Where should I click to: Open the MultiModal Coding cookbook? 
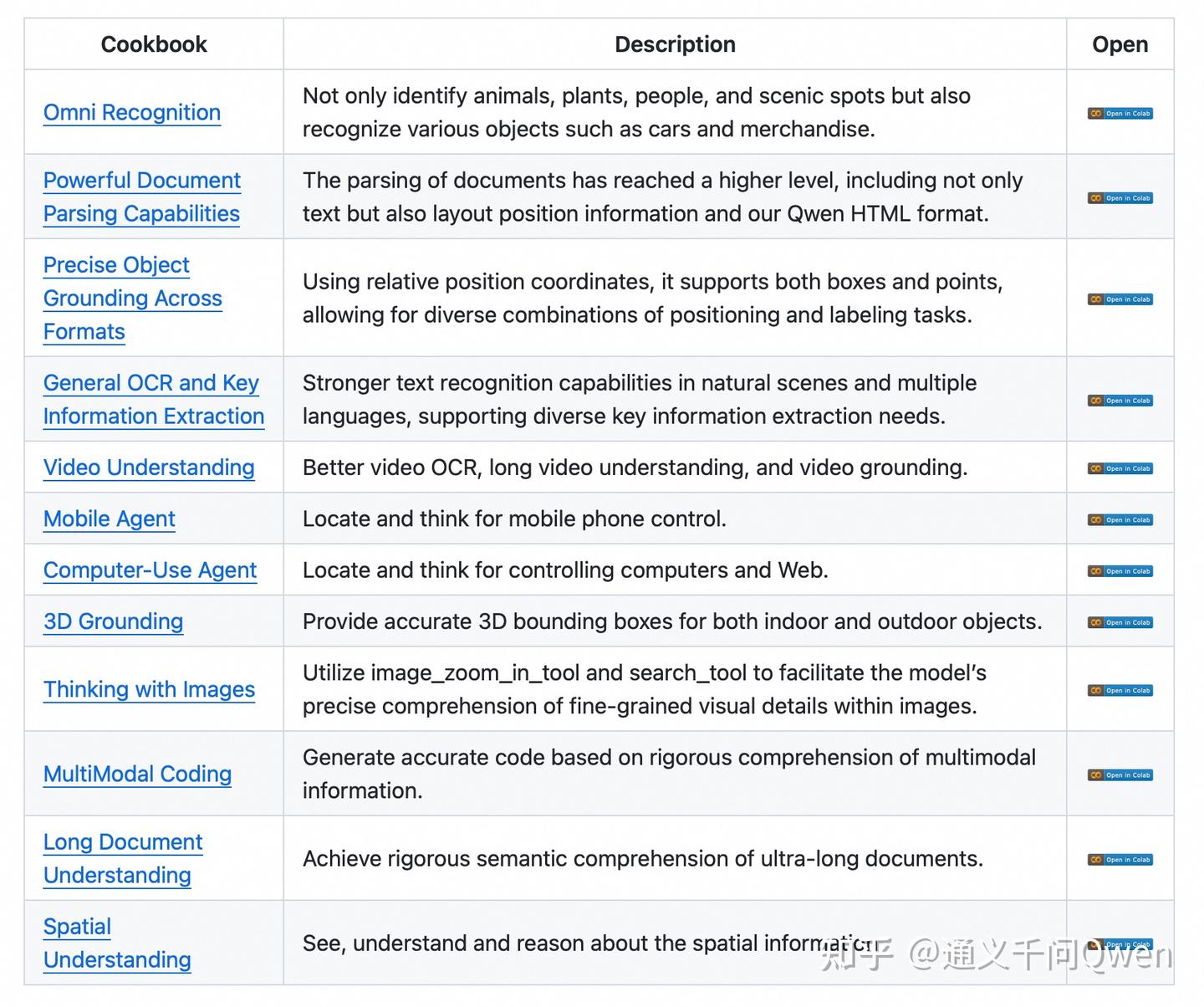point(137,774)
